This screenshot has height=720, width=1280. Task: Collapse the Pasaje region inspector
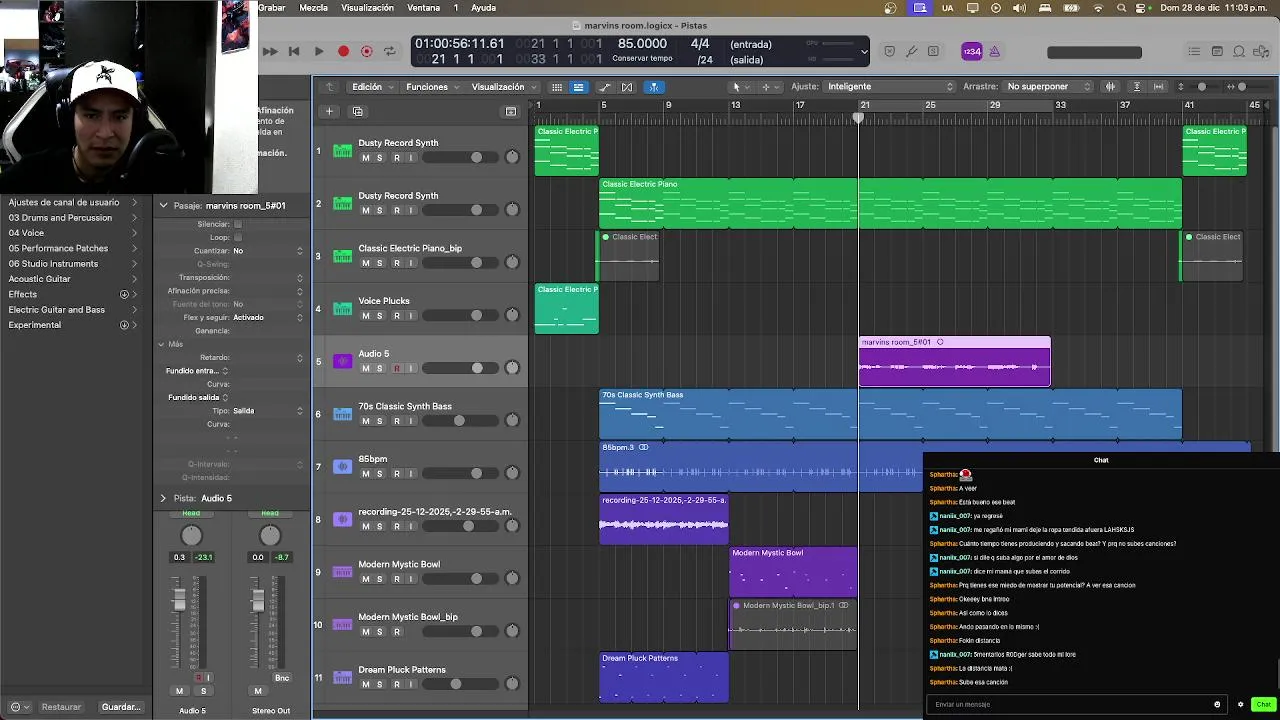(163, 206)
